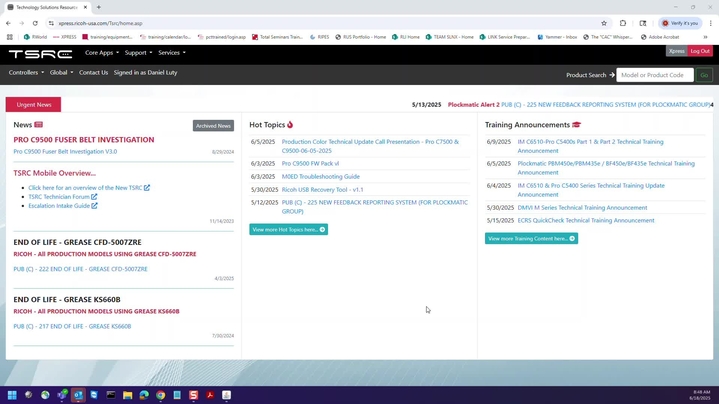
Task: Open the Contact Us page
Action: pyautogui.click(x=94, y=72)
